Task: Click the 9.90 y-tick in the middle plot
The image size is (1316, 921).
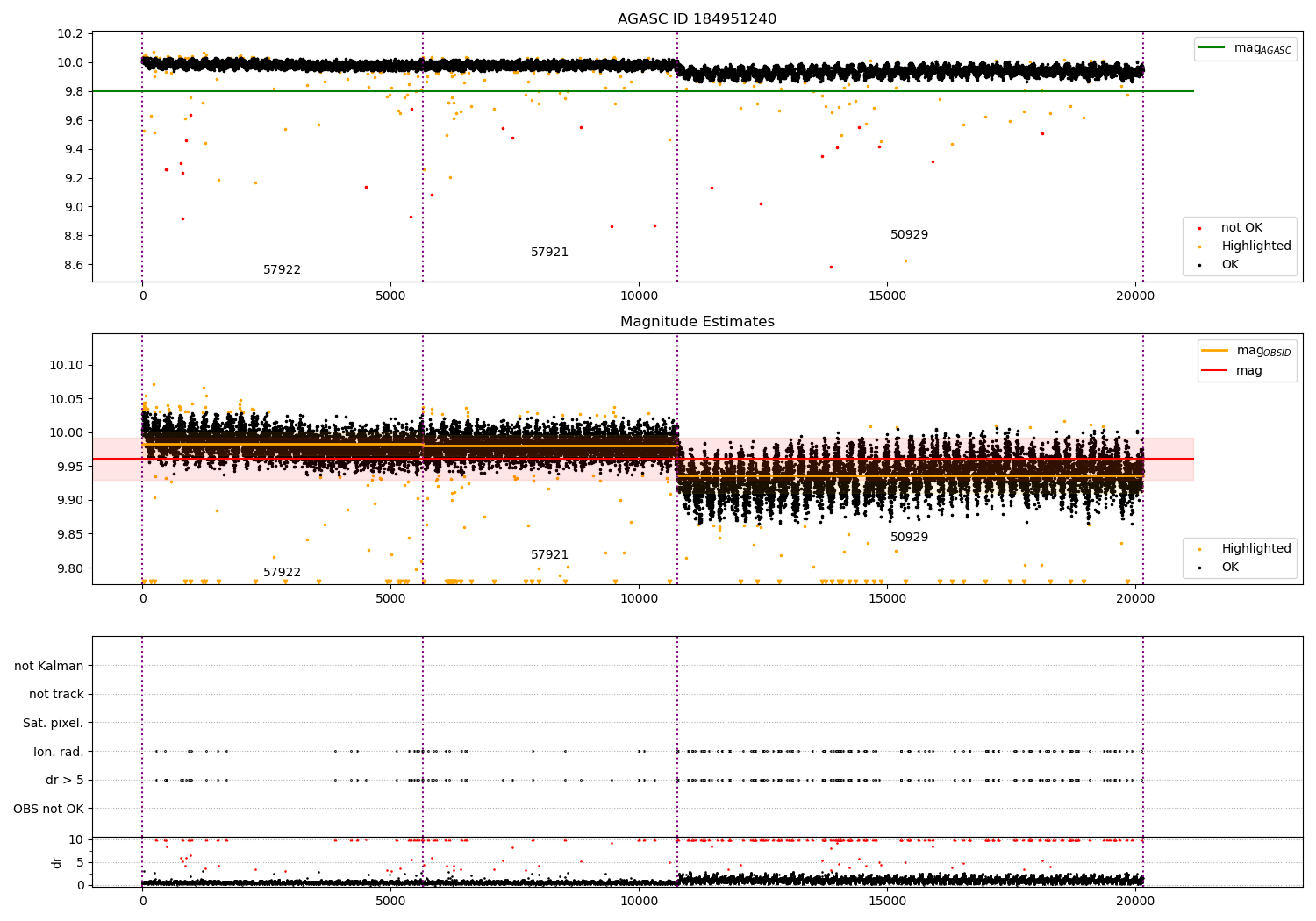Action: coord(70,500)
